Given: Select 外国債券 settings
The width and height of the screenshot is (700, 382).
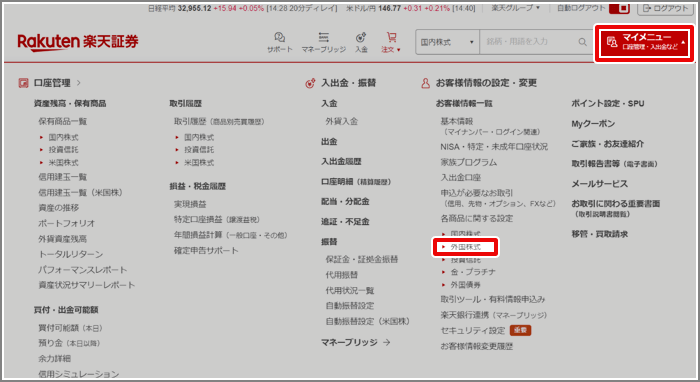Looking at the screenshot, I should coord(465,285).
